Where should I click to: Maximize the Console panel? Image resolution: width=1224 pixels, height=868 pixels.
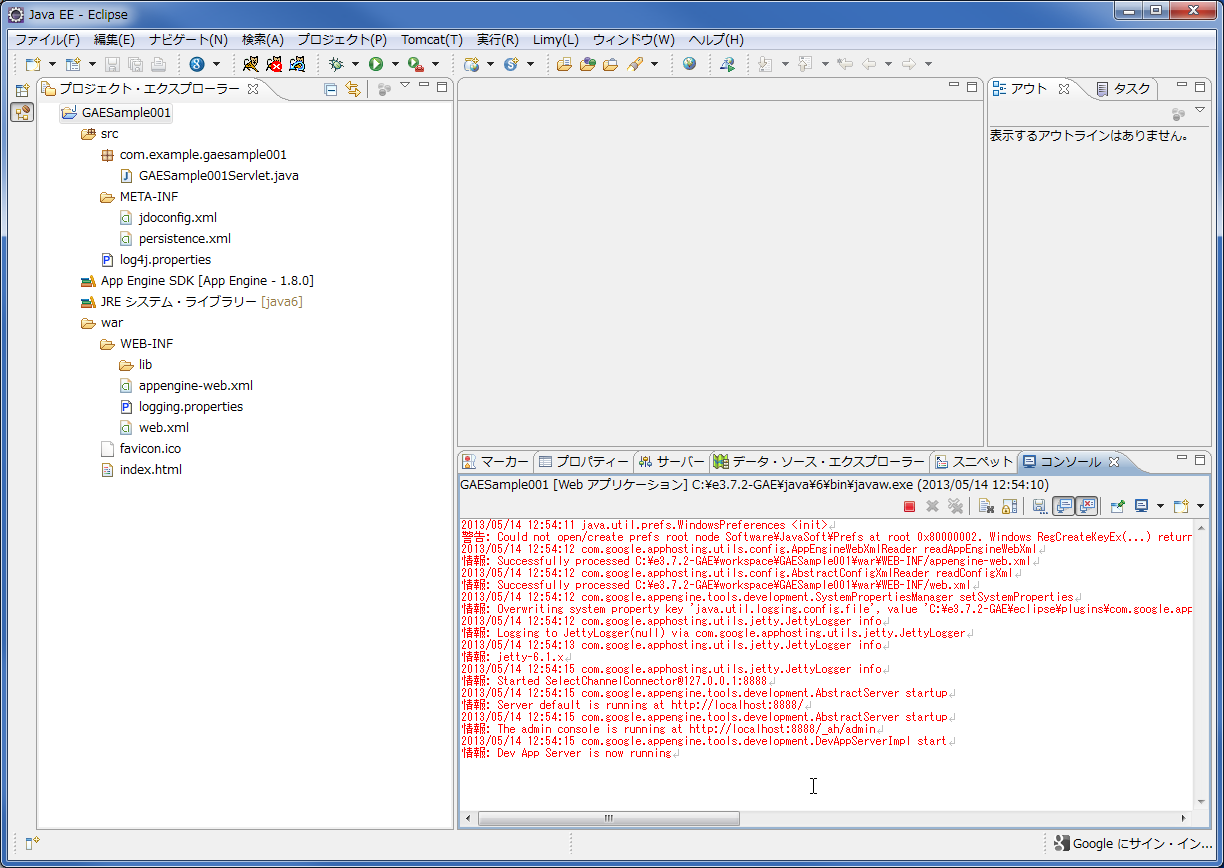tap(1200, 460)
